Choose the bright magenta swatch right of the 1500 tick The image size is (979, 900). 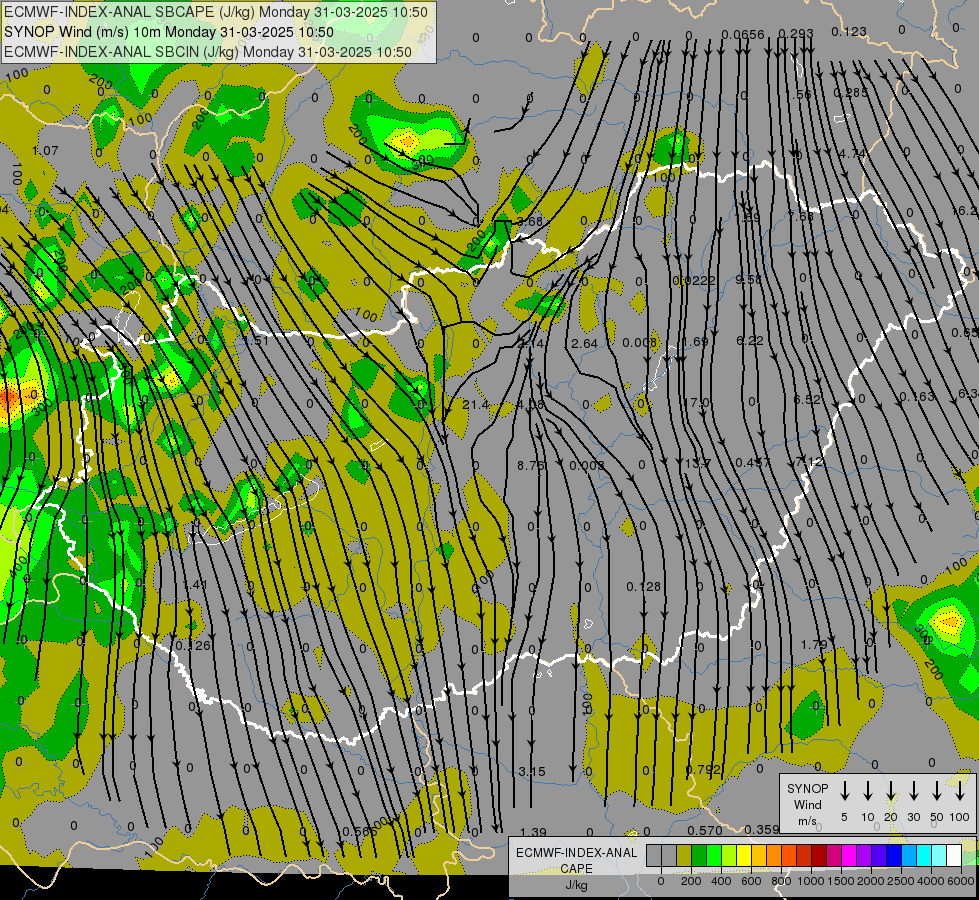tap(849, 855)
